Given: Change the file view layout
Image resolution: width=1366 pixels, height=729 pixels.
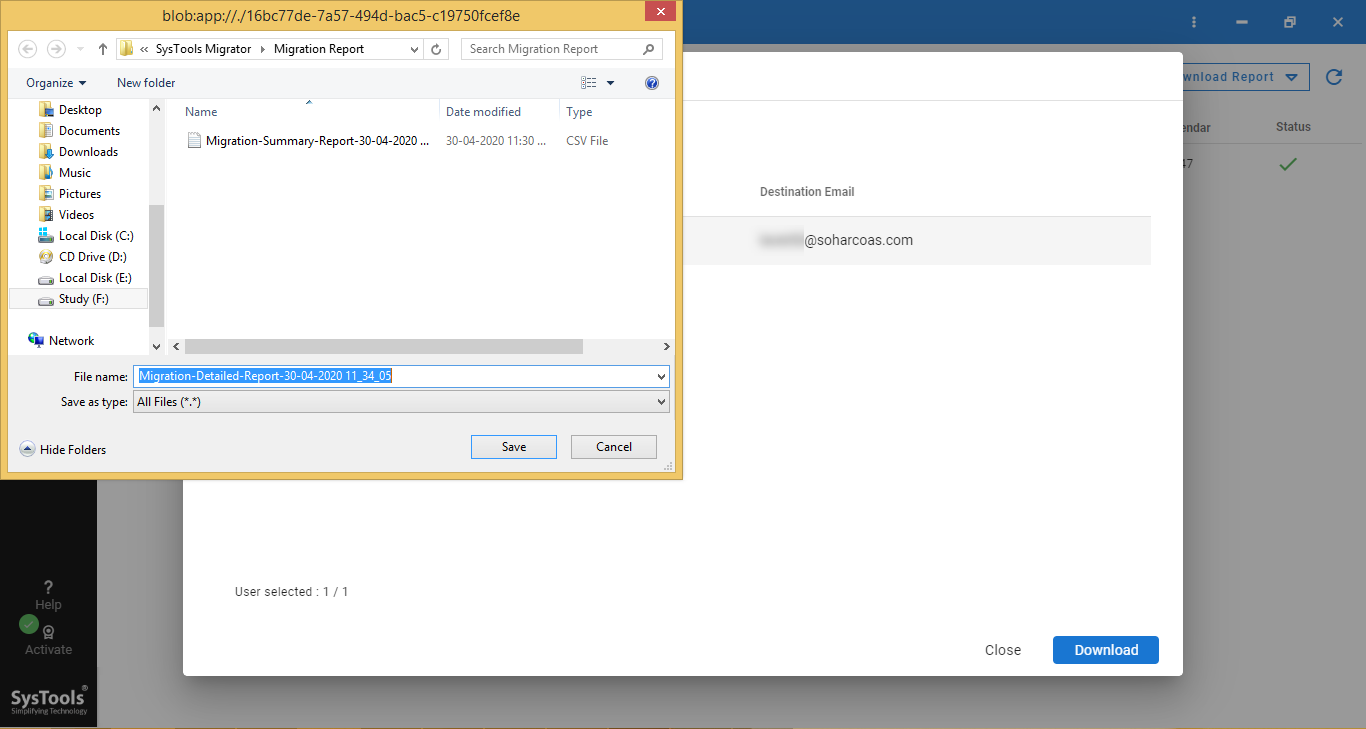Looking at the screenshot, I should (589, 83).
